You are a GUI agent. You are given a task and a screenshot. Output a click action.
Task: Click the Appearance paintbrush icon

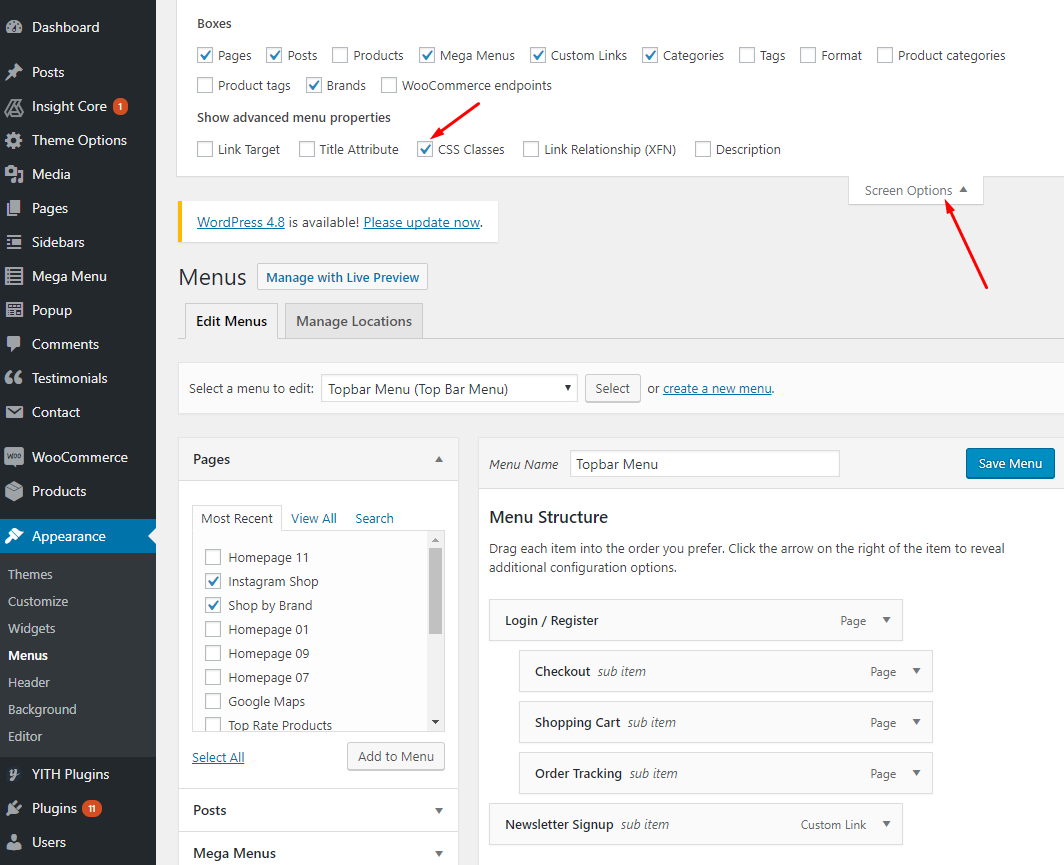[x=14, y=536]
